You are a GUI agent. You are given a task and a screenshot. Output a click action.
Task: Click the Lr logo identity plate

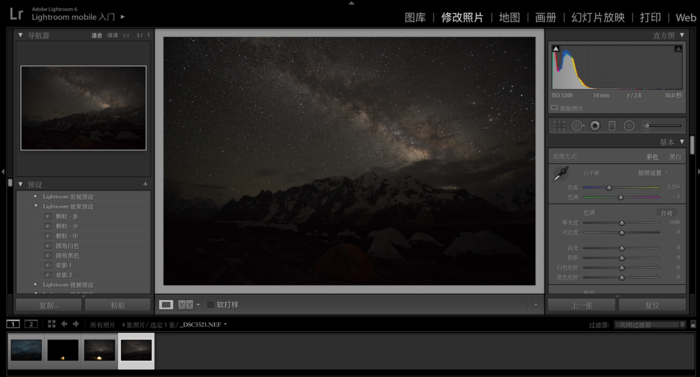click(16, 14)
